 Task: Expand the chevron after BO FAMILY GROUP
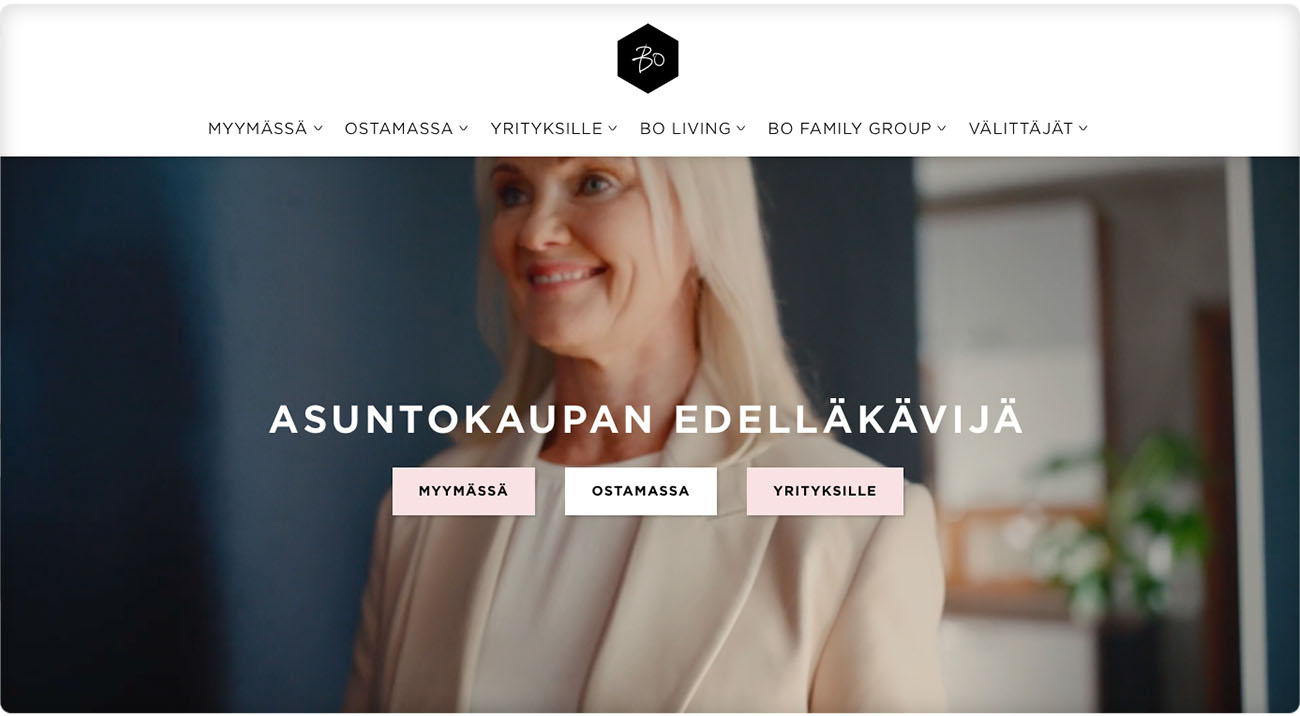[x=941, y=128]
